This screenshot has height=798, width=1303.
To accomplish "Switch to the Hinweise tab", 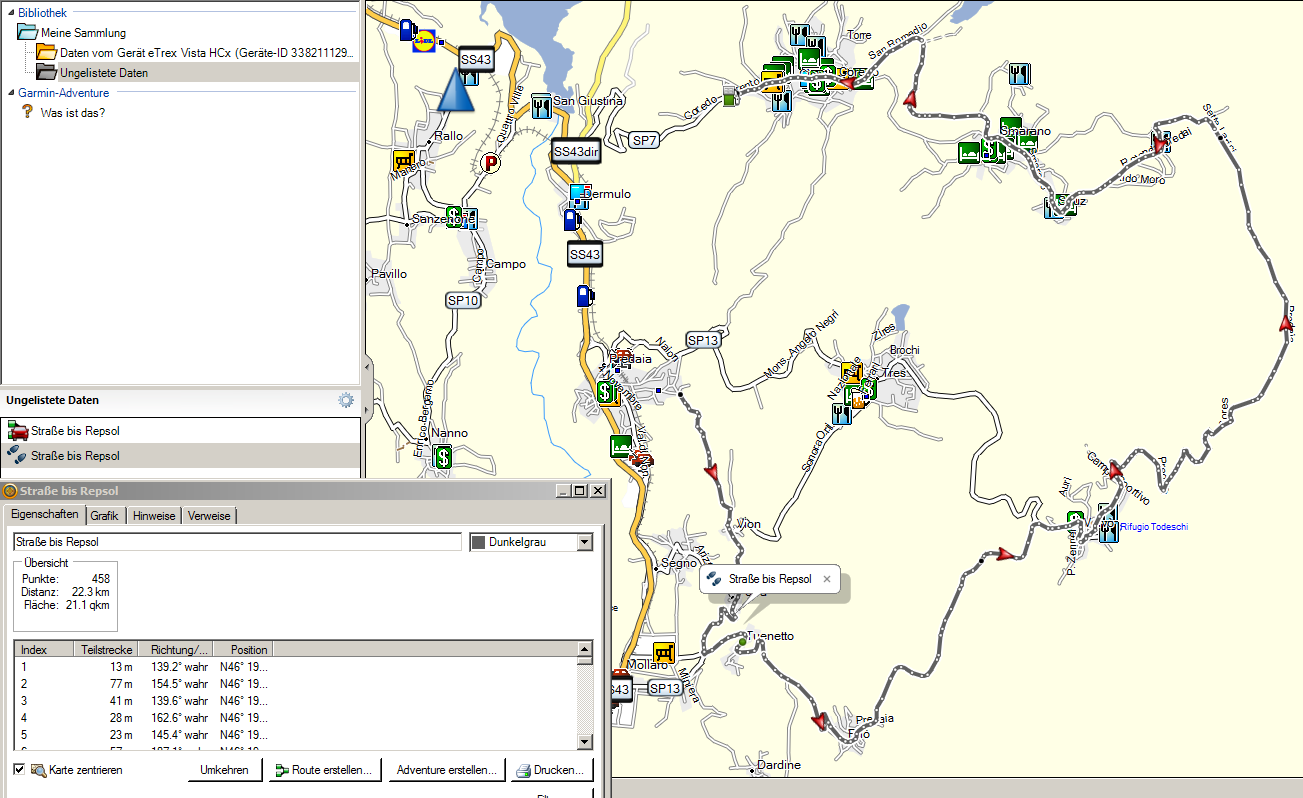I will pos(154,516).
